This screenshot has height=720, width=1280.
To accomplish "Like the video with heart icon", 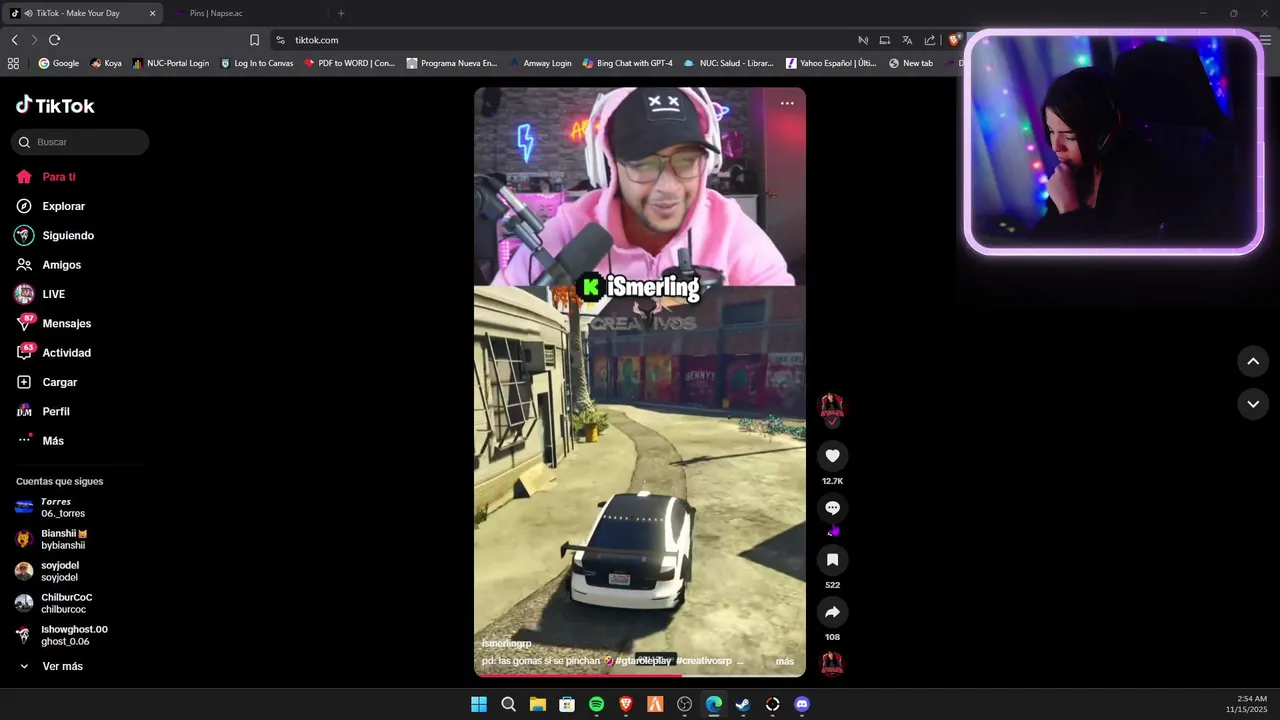I will (832, 456).
